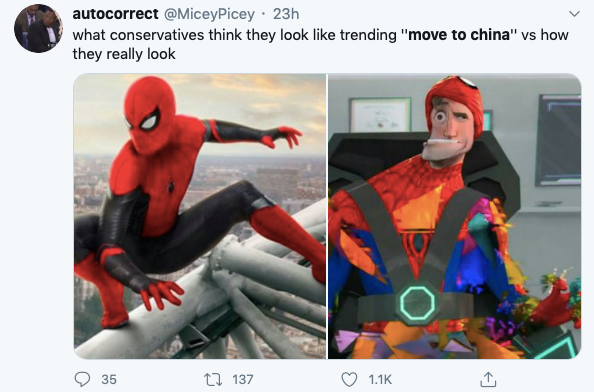594x392 pixels.
Task: Click "vs how" at the first line's end
Action: coord(545,35)
